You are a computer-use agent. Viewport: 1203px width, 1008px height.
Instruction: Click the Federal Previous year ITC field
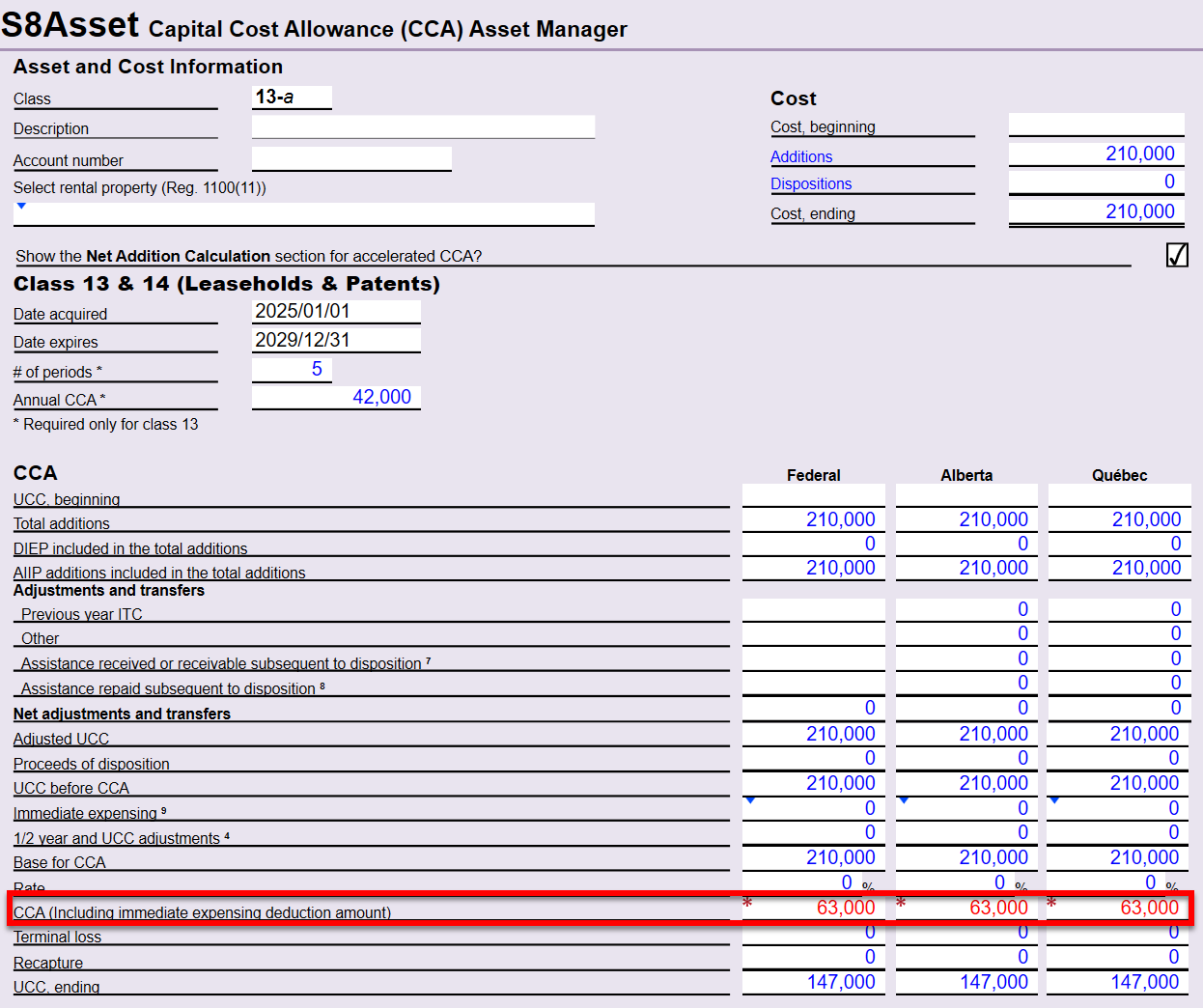pyautogui.click(x=813, y=609)
